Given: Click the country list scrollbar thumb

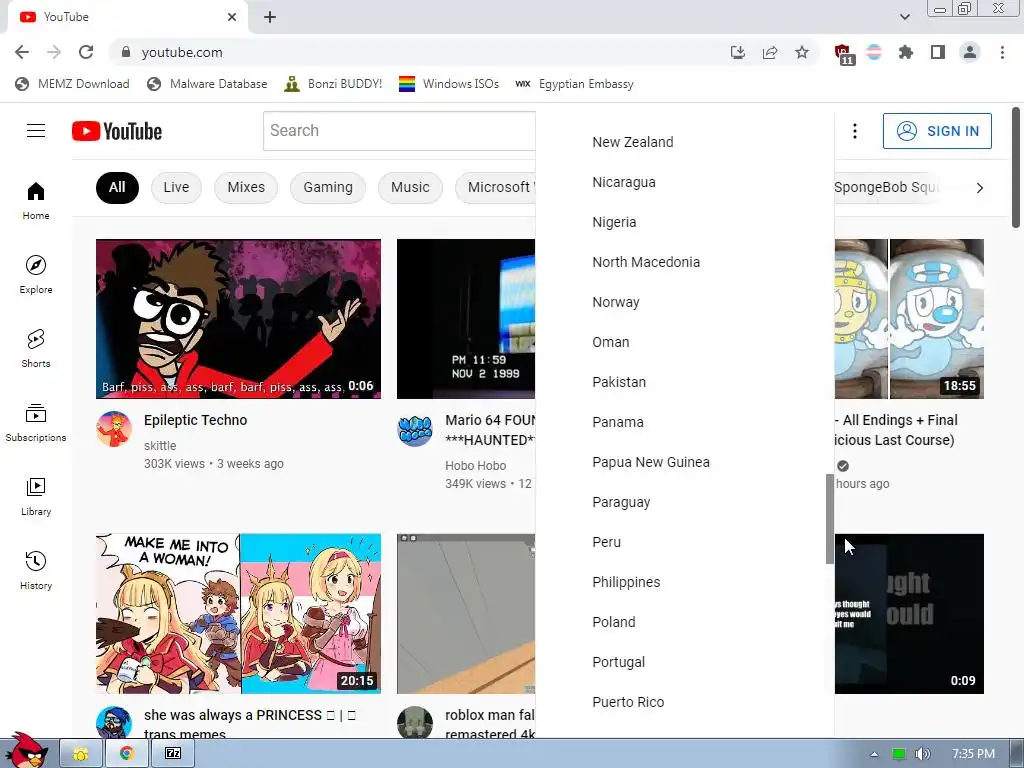Looking at the screenshot, I should coord(829,519).
